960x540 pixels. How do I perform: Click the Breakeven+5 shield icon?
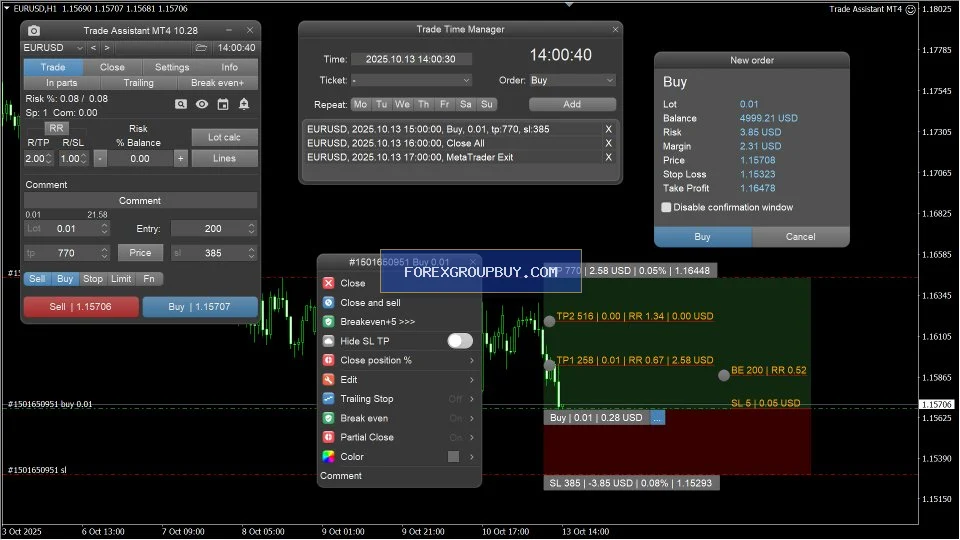tap(329, 321)
